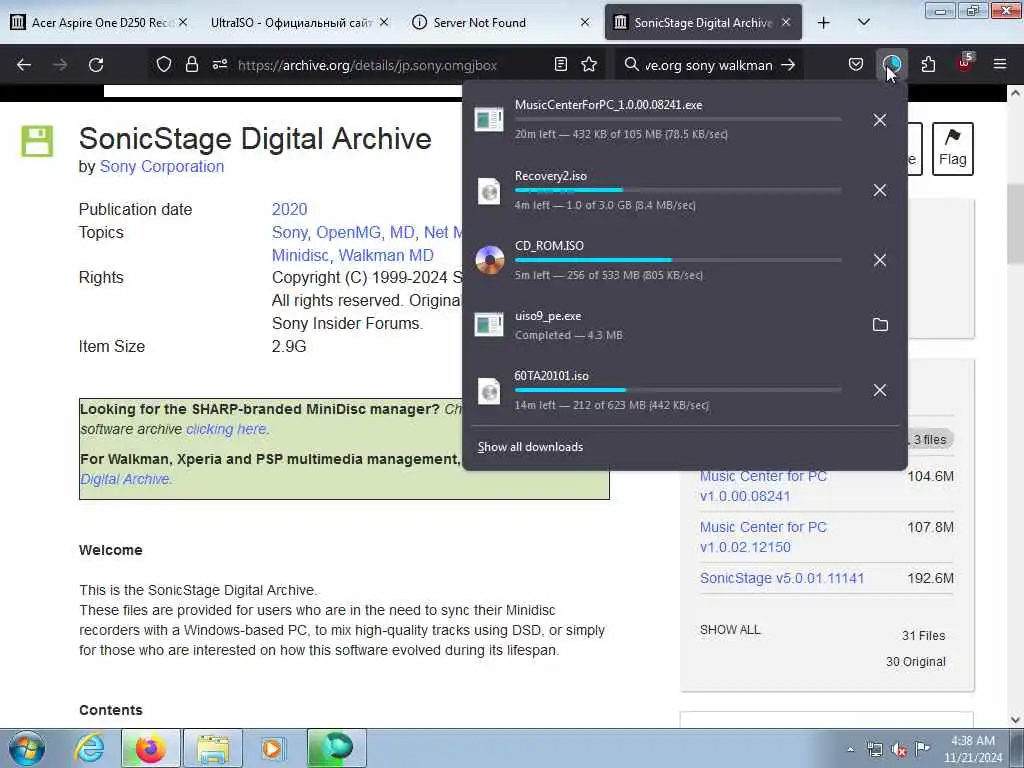The width and height of the screenshot is (1024, 768).
Task: Cancel the 60TA20101.iso download
Action: (880, 390)
